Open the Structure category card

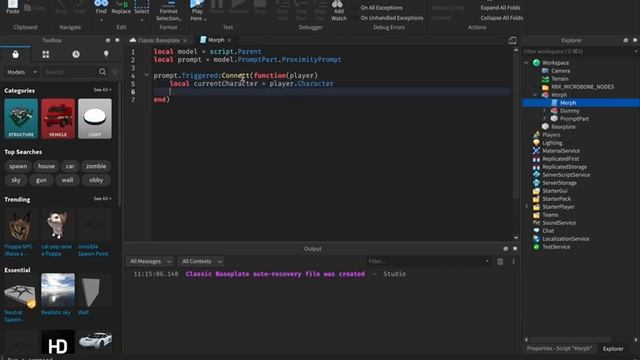coord(21,118)
